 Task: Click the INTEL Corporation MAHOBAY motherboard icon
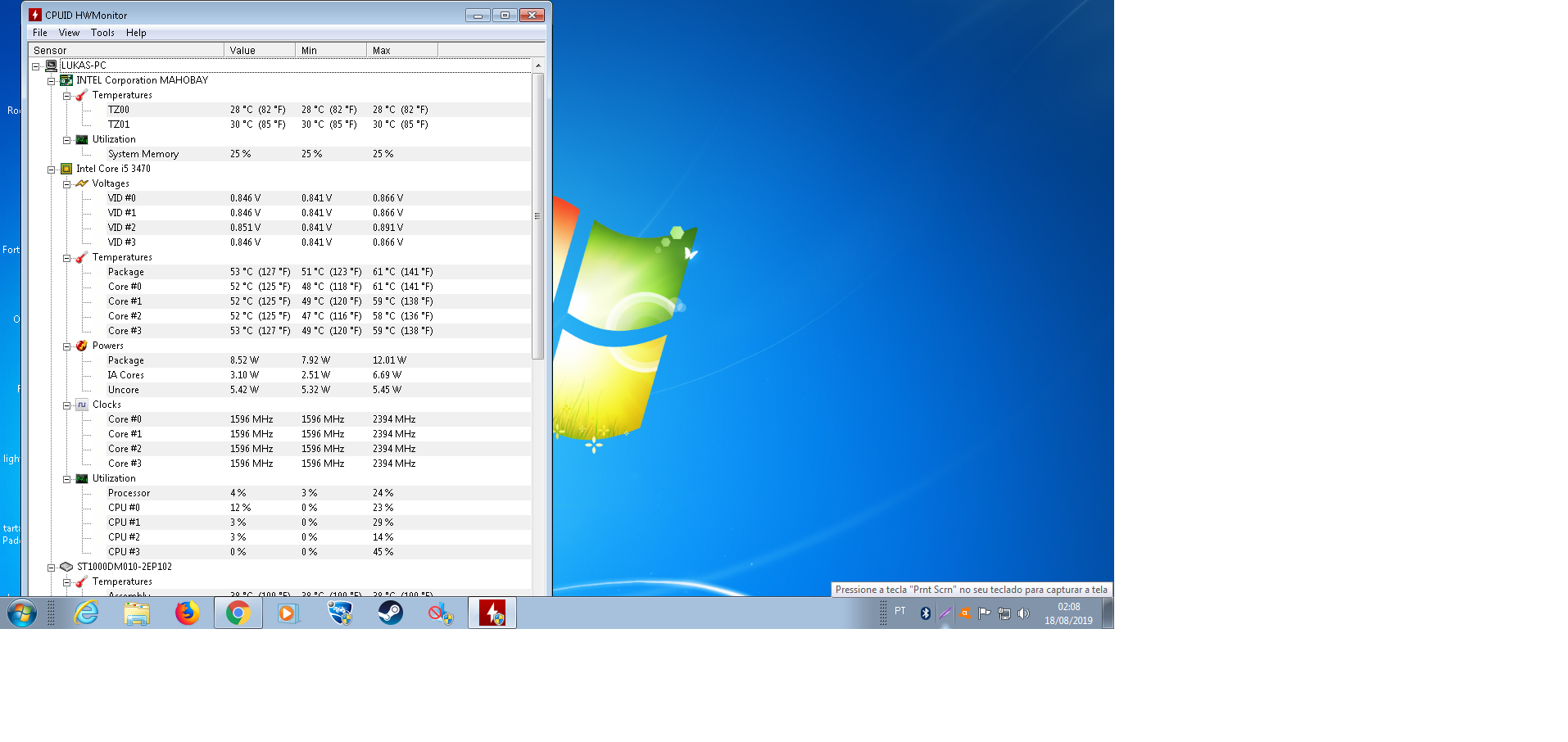[66, 80]
